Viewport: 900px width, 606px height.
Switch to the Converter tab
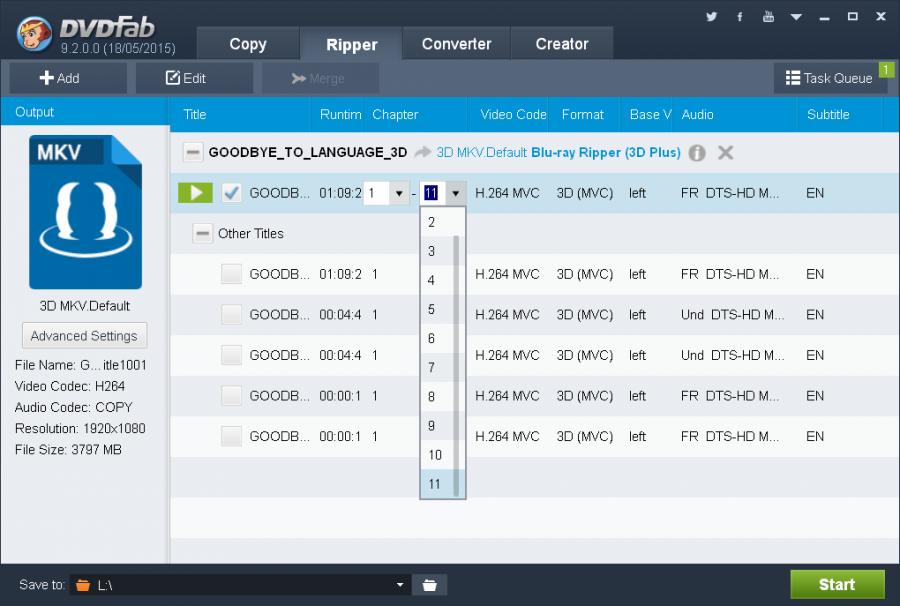[456, 44]
